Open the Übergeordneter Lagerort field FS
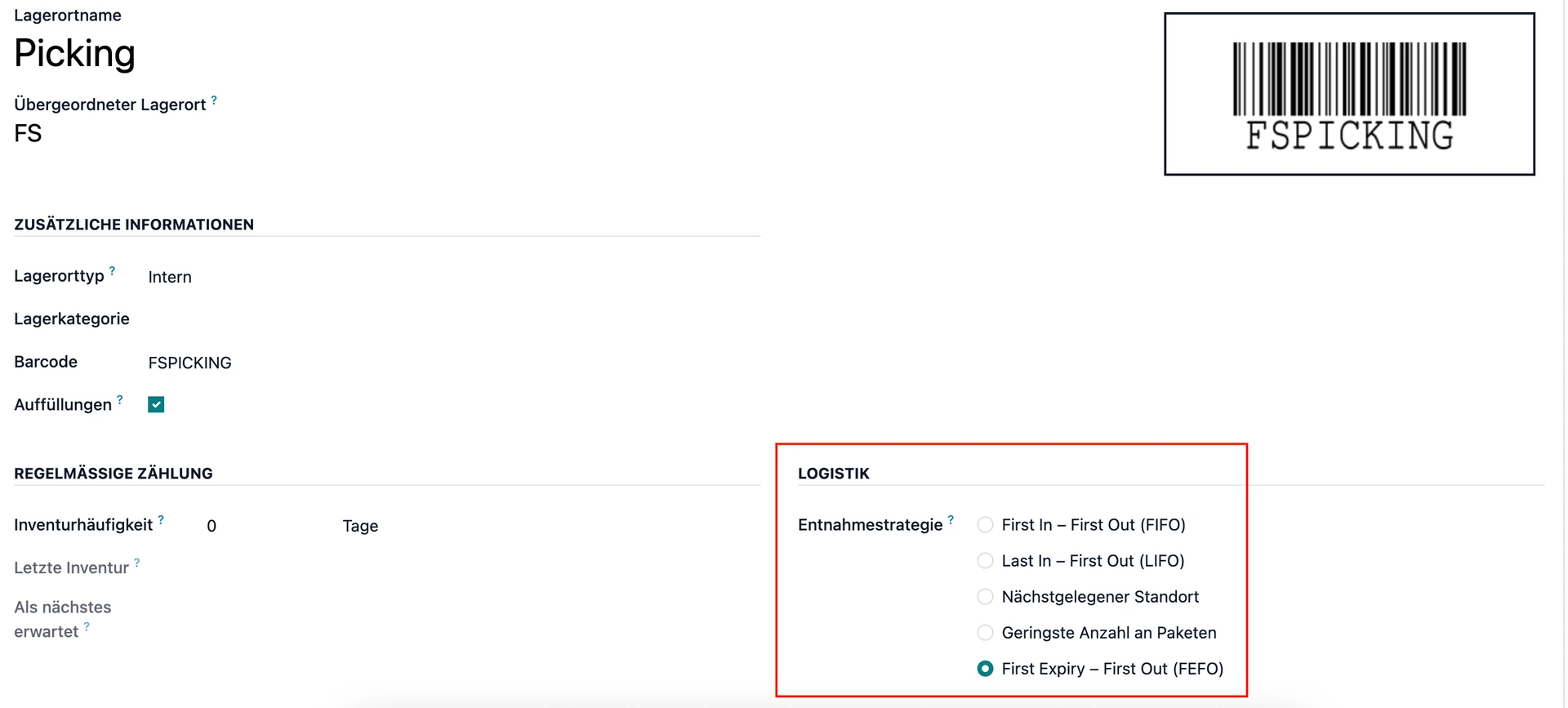 [x=27, y=132]
